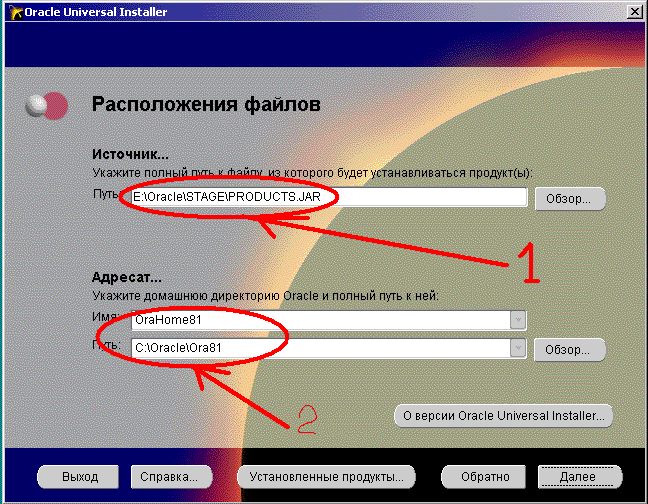Click the Расположения файлов heading
This screenshot has height=504, width=648.
click(206, 104)
